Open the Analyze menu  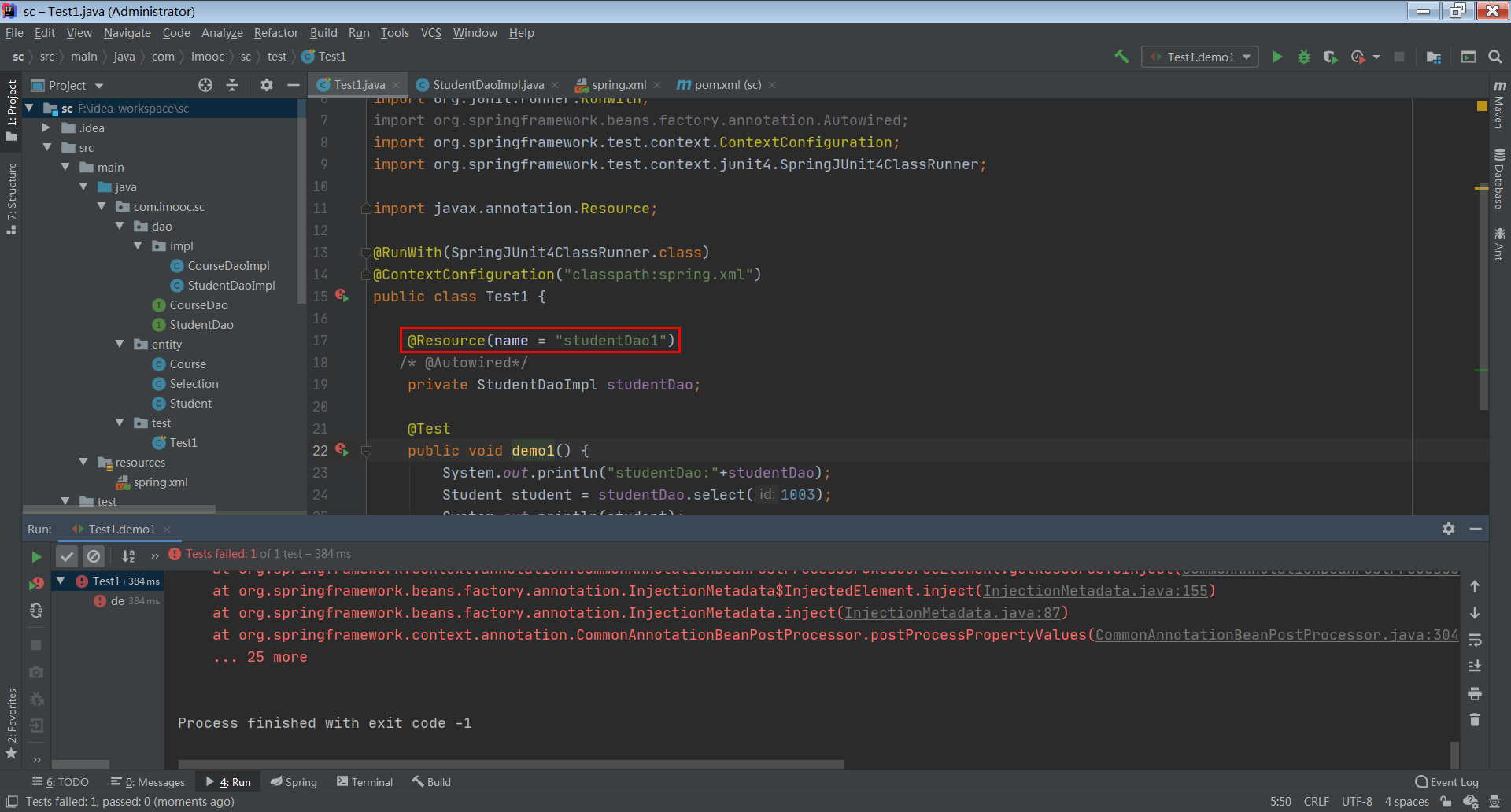222,33
